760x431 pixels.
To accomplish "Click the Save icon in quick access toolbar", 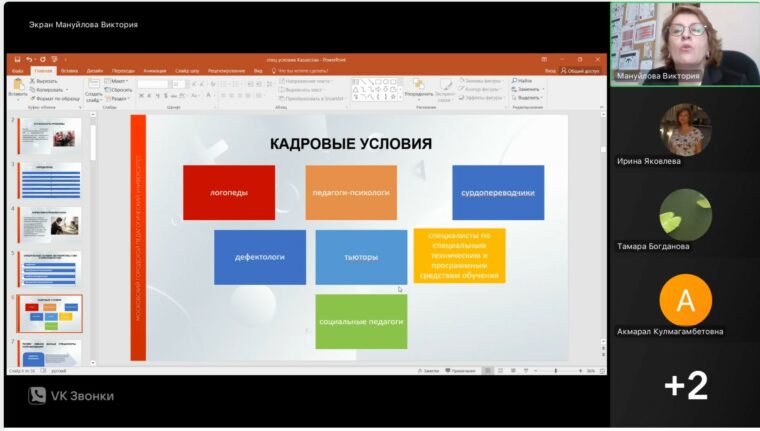I will point(17,60).
